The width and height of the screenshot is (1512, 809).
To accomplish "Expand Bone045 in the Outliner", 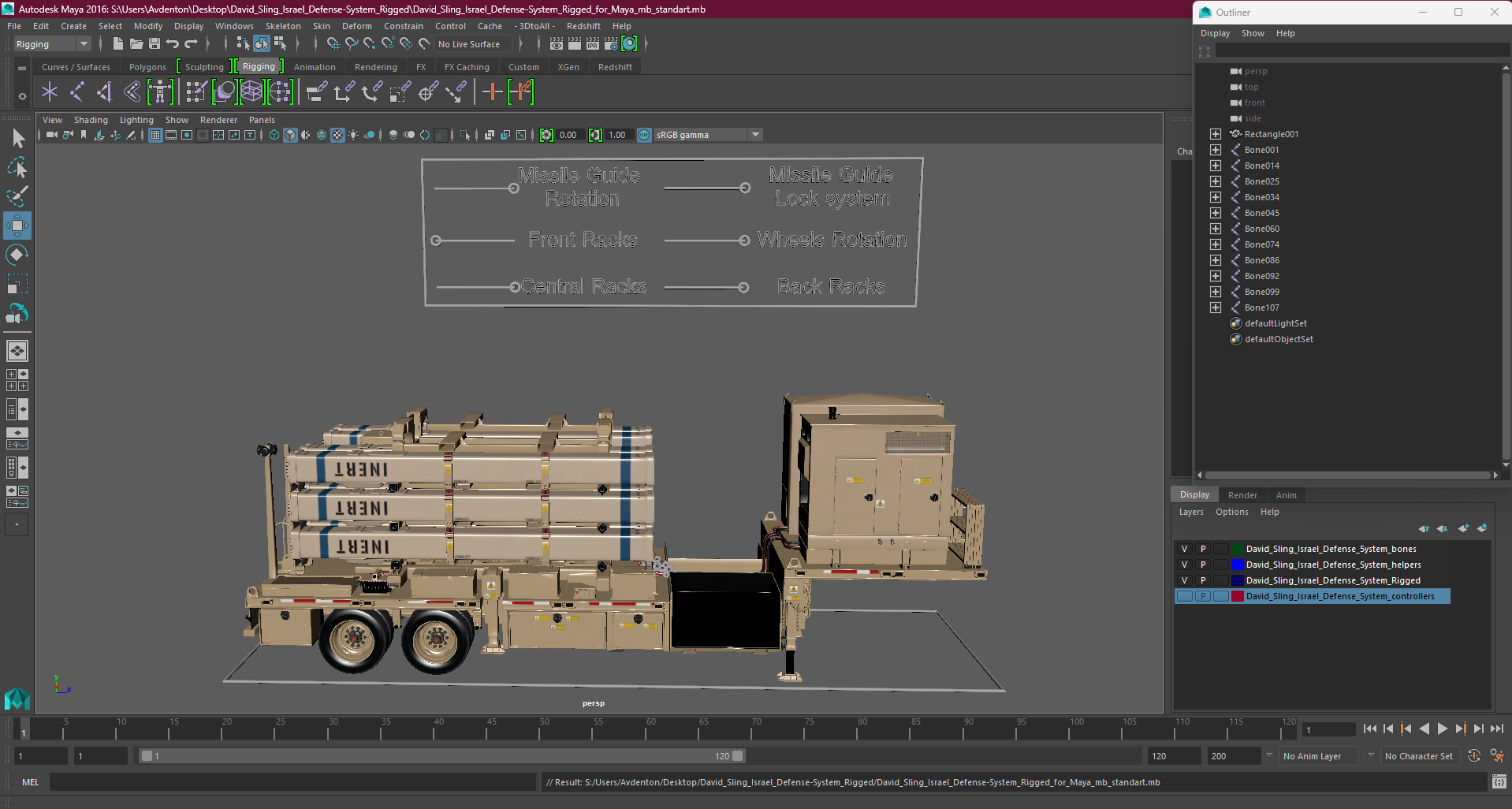I will coord(1216,213).
